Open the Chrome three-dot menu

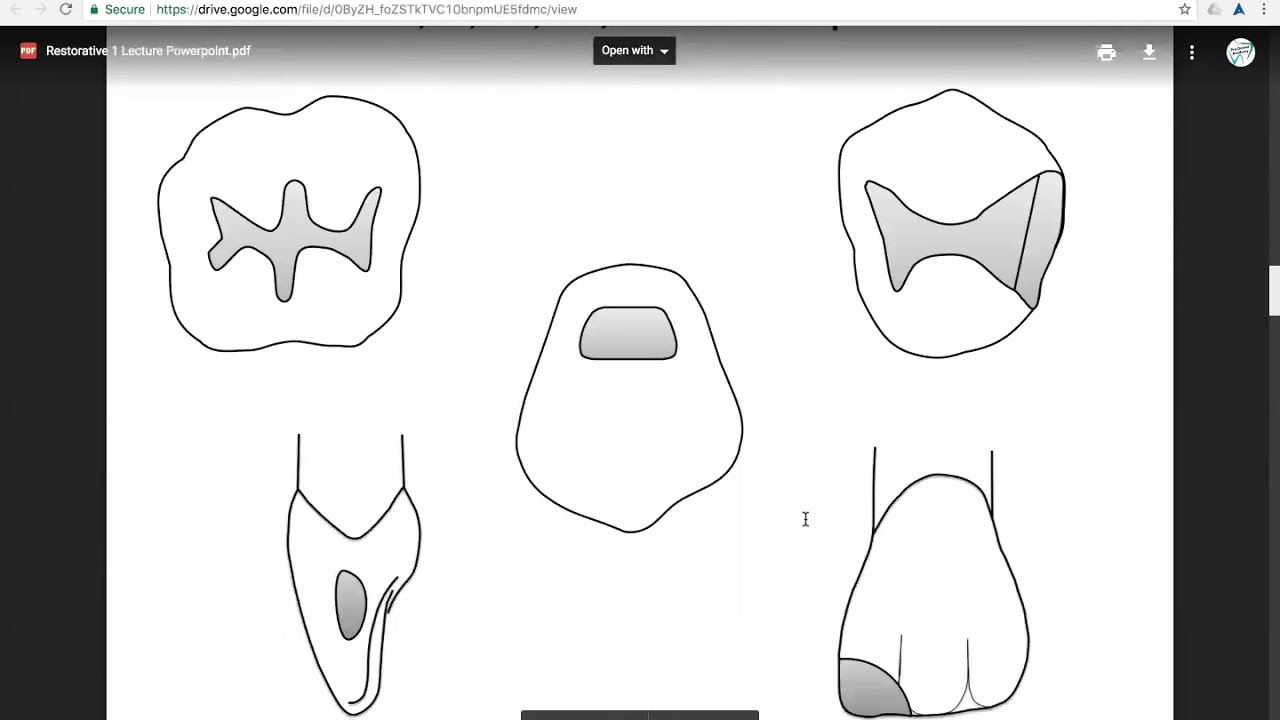(x=1264, y=9)
